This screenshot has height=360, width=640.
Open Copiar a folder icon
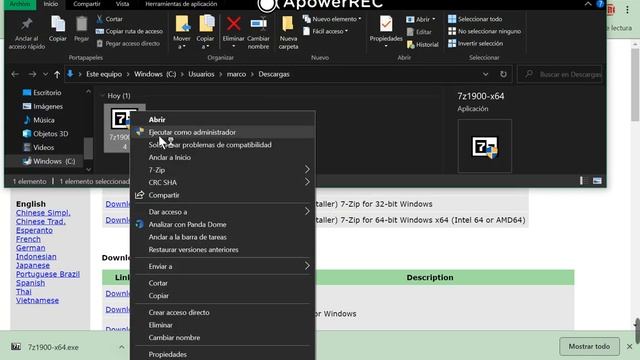click(206, 24)
